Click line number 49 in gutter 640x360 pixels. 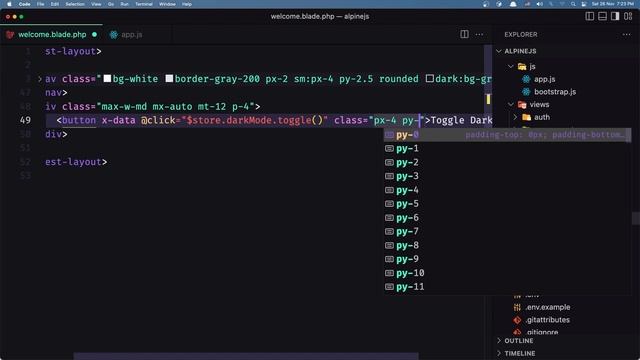pyautogui.click(x=25, y=120)
